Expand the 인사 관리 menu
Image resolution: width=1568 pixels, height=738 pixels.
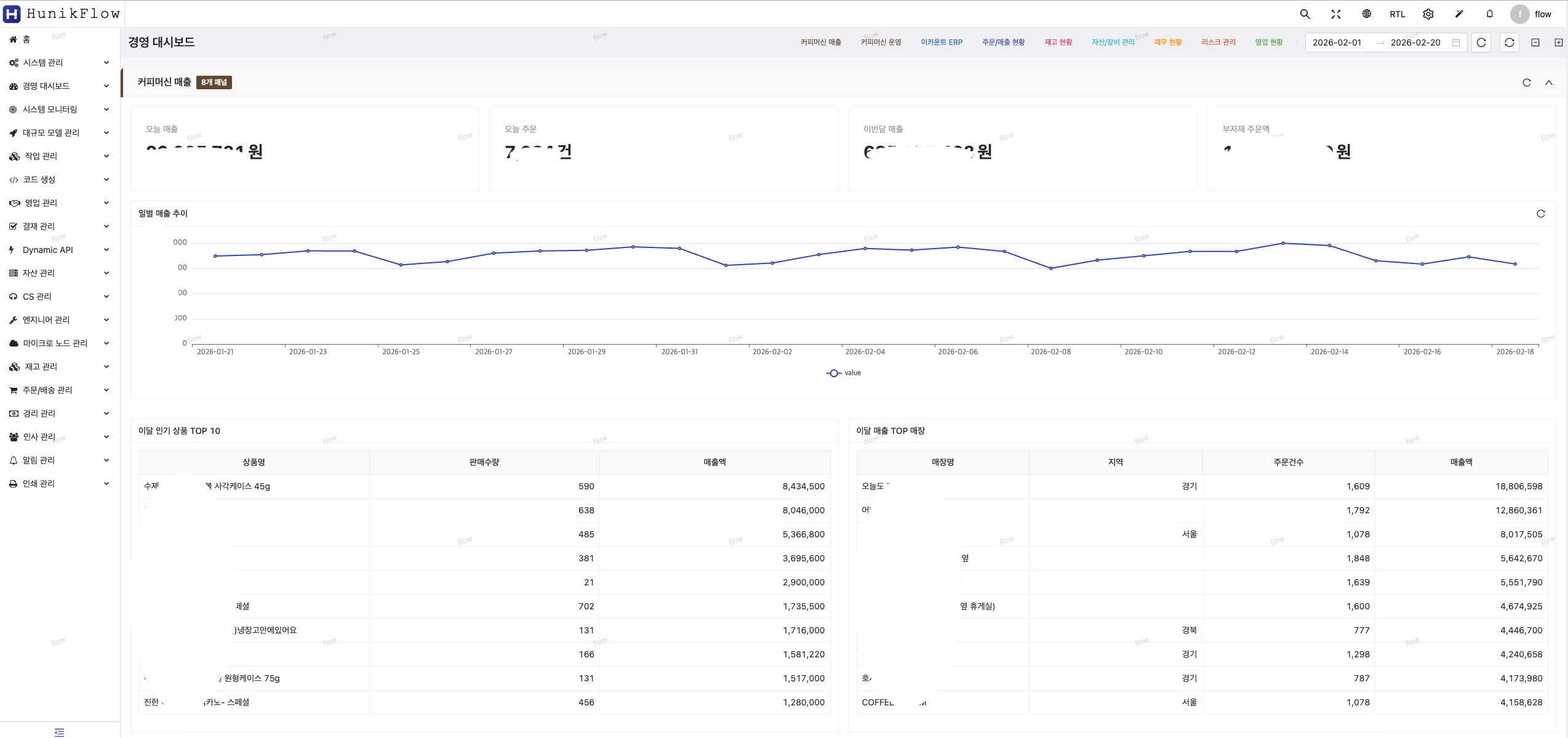tap(60, 437)
